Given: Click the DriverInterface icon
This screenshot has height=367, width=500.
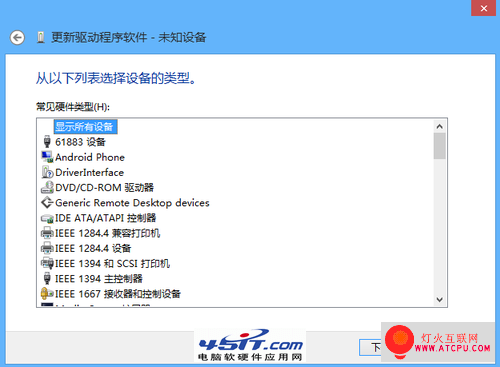Looking at the screenshot, I should [x=47, y=172].
